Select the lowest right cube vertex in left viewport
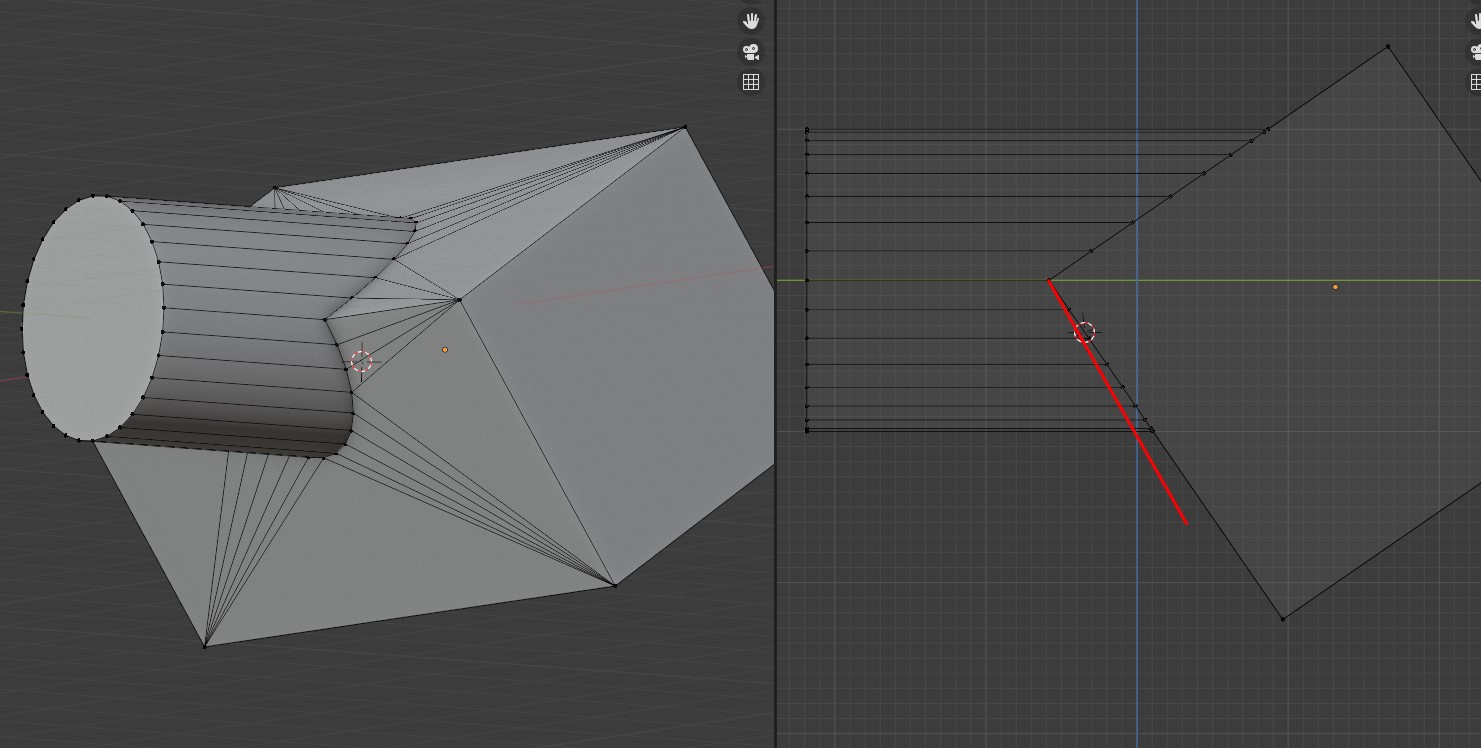The width and height of the screenshot is (1481, 748). tap(614, 585)
